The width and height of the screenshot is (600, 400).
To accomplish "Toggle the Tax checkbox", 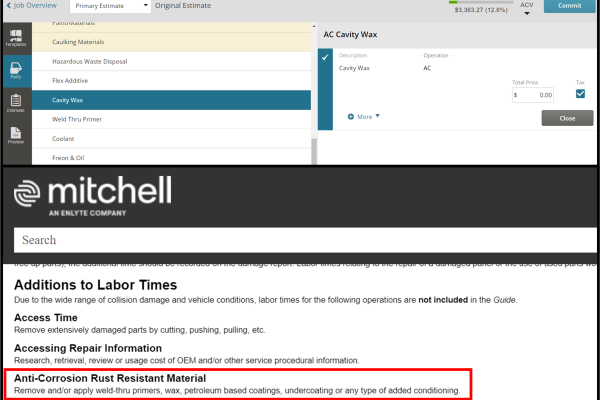I will tap(580, 94).
